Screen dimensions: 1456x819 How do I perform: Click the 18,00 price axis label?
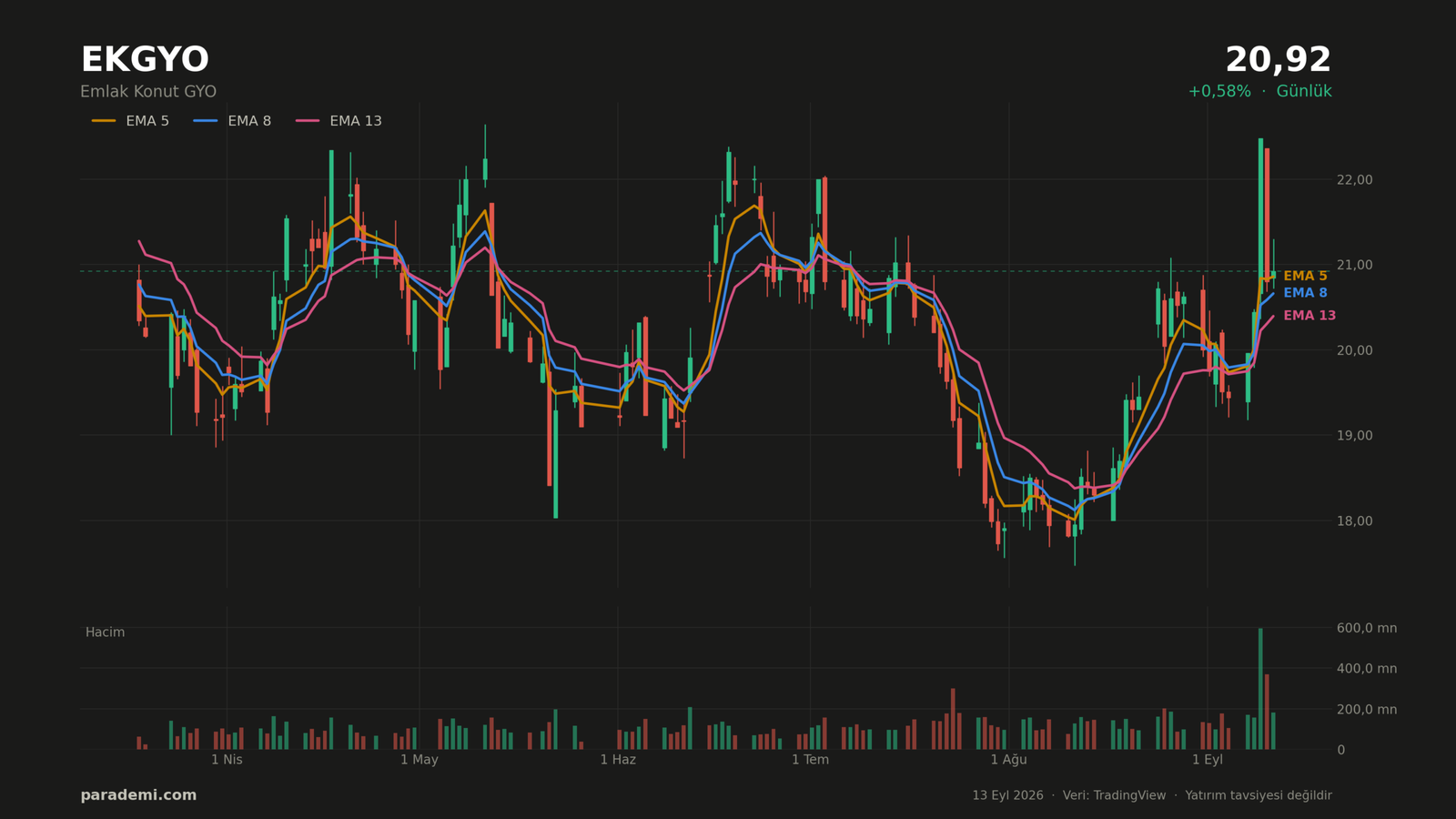point(1354,521)
